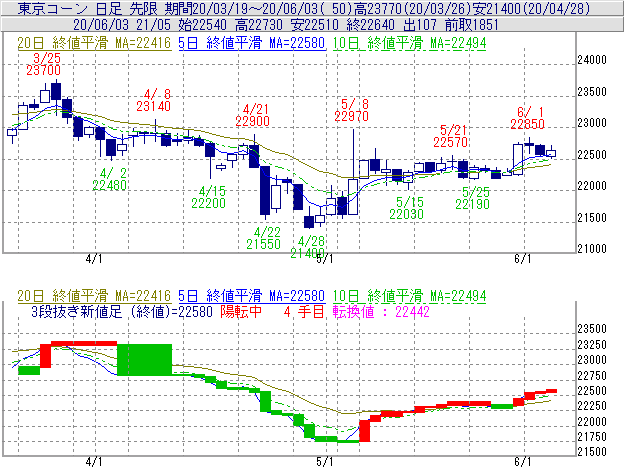Click the 21750 axis label in lower chart

click(592, 437)
